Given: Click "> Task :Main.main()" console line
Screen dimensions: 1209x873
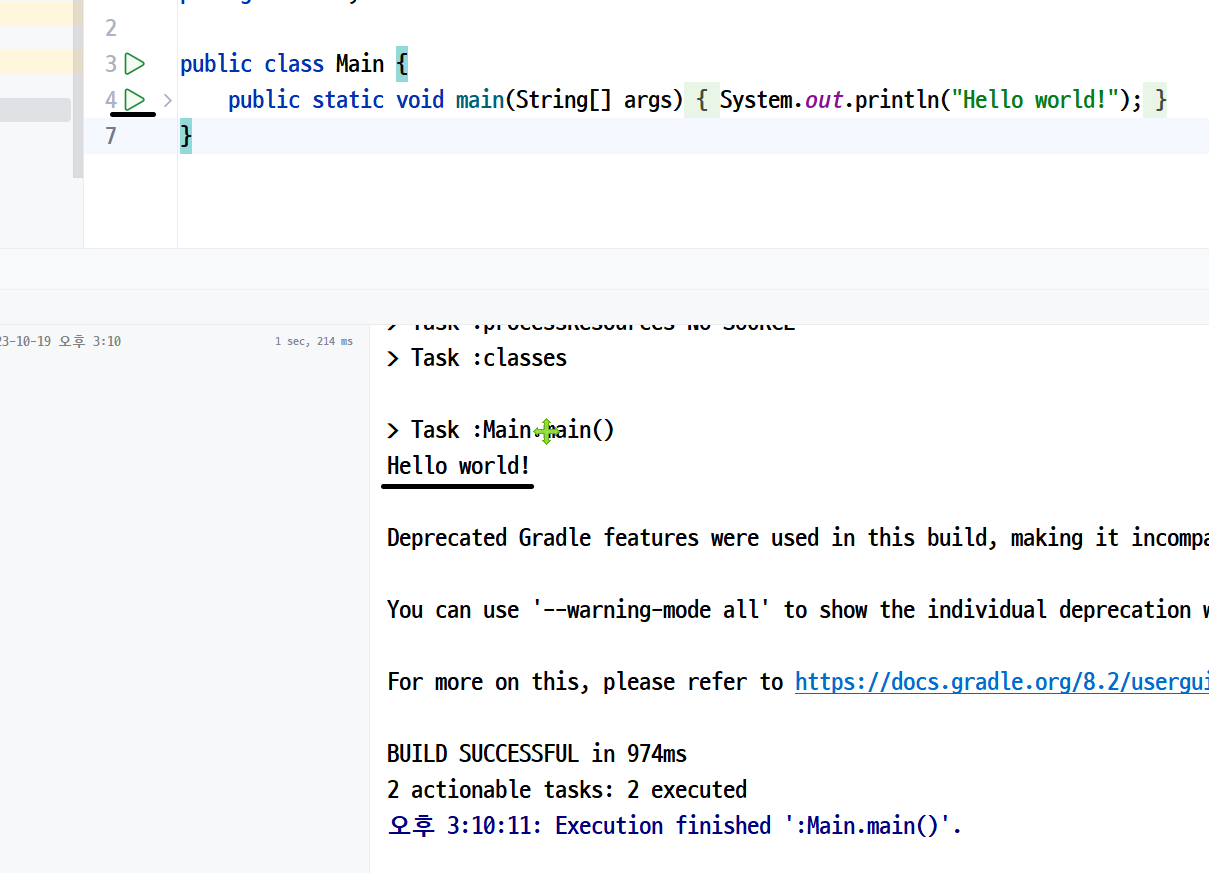Looking at the screenshot, I should tap(501, 430).
